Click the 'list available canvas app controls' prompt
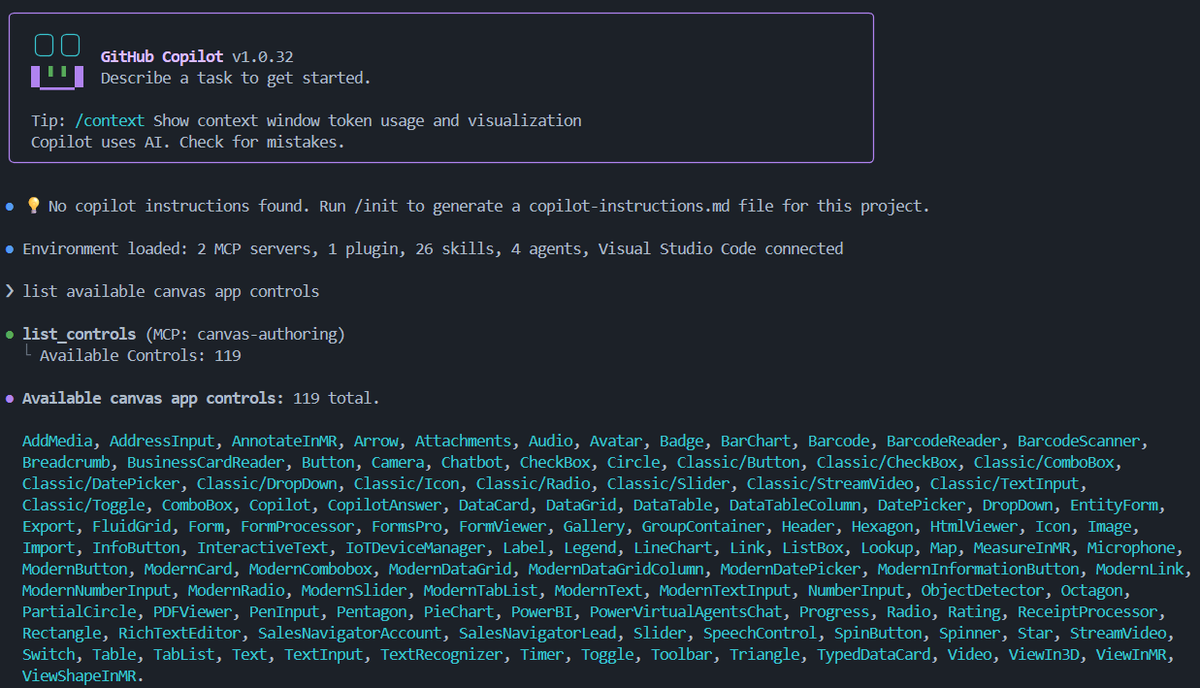Screen dimensions: 1200x688 pyautogui.click(x=171, y=292)
